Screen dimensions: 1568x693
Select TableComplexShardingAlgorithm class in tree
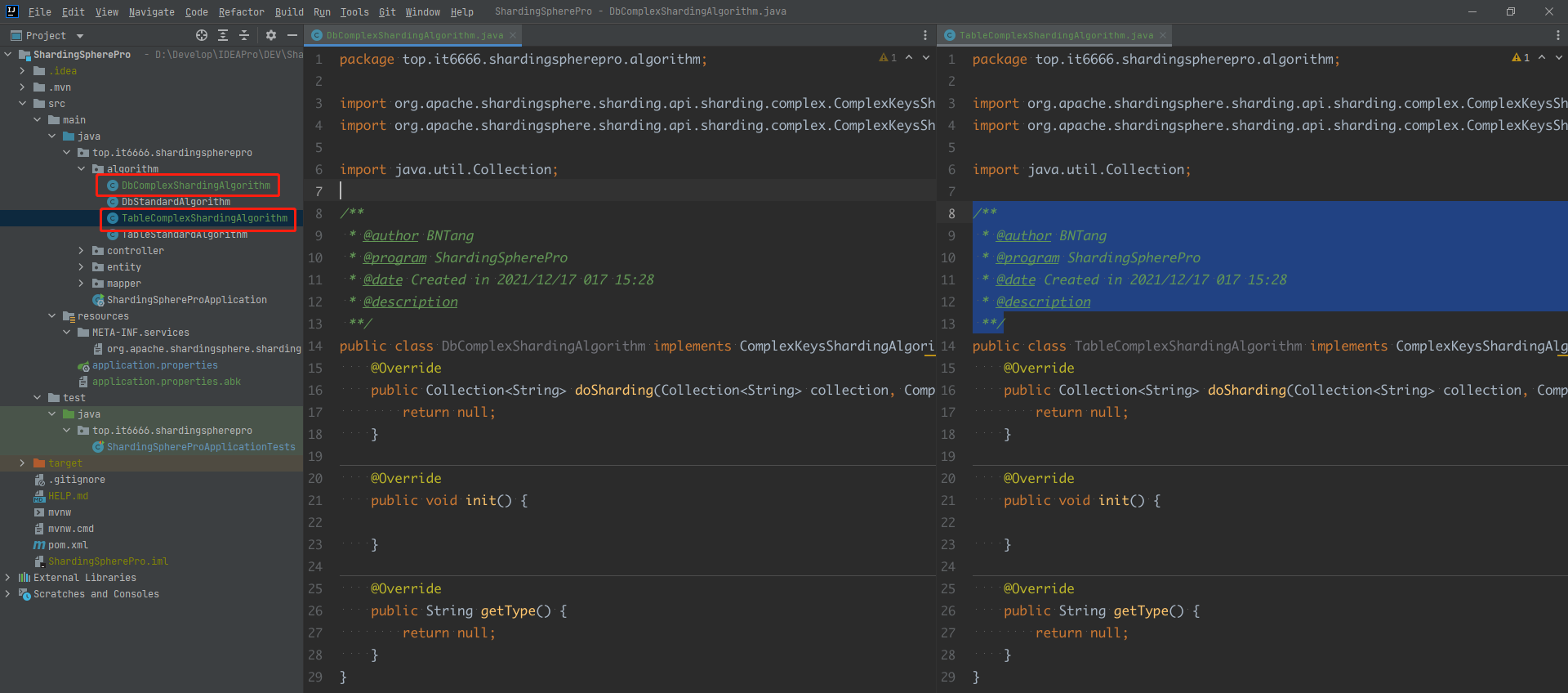tap(204, 218)
